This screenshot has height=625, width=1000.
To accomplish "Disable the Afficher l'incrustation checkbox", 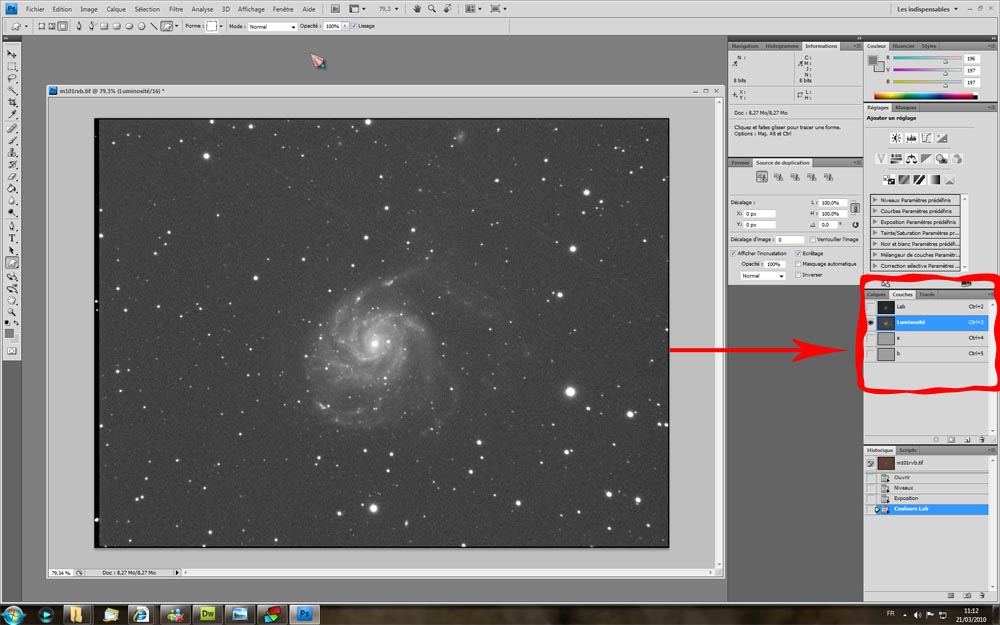I will (x=734, y=254).
